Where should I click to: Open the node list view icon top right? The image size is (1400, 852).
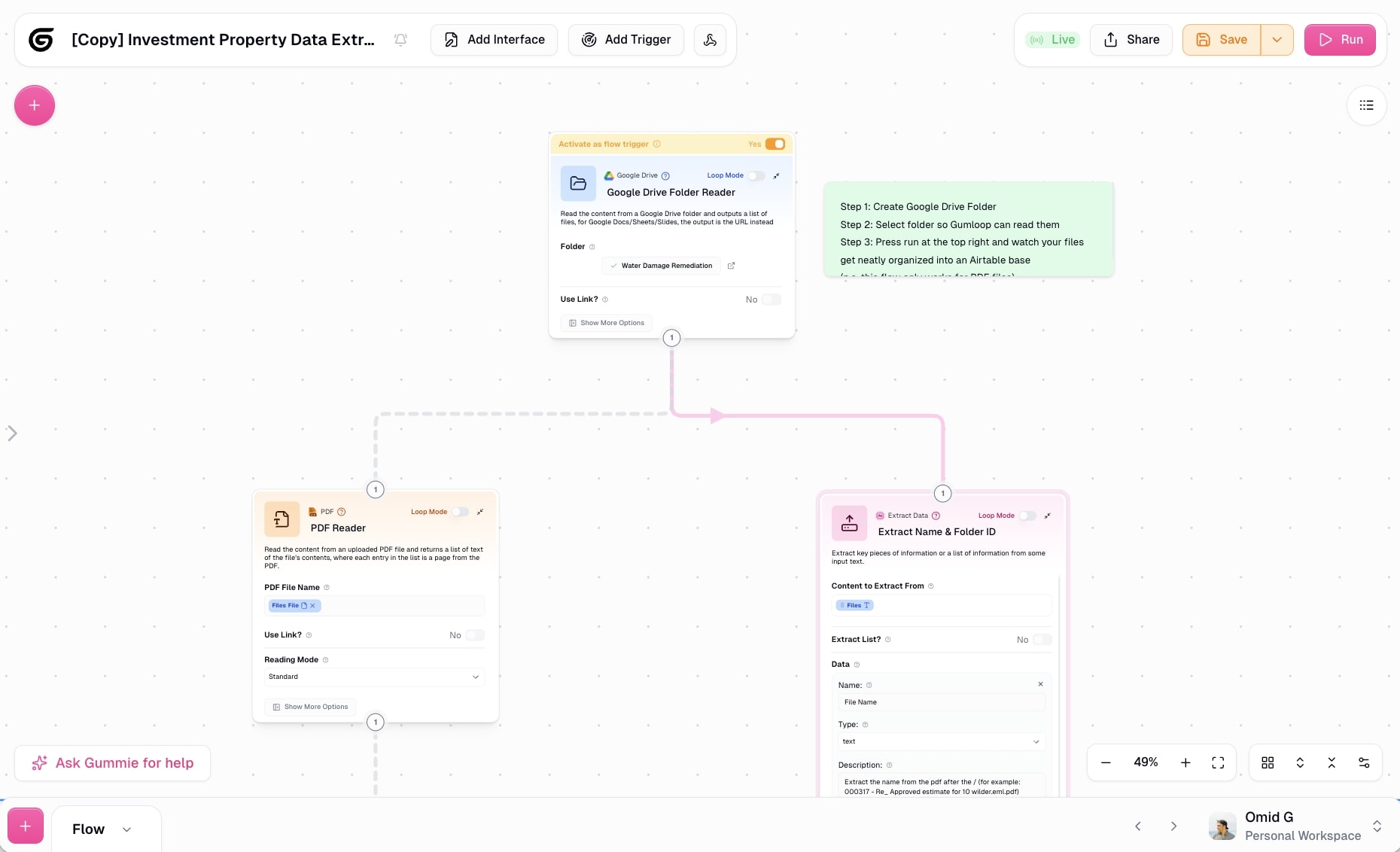(1367, 105)
